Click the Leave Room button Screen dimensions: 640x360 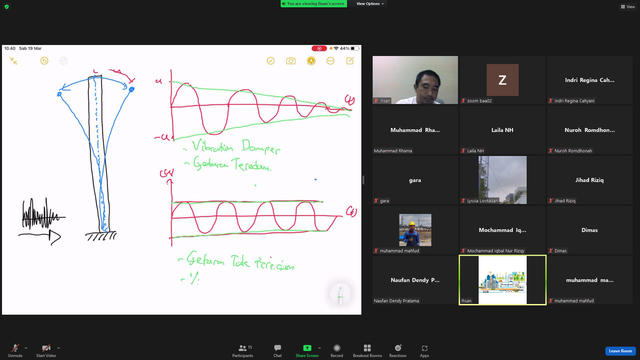pos(620,351)
